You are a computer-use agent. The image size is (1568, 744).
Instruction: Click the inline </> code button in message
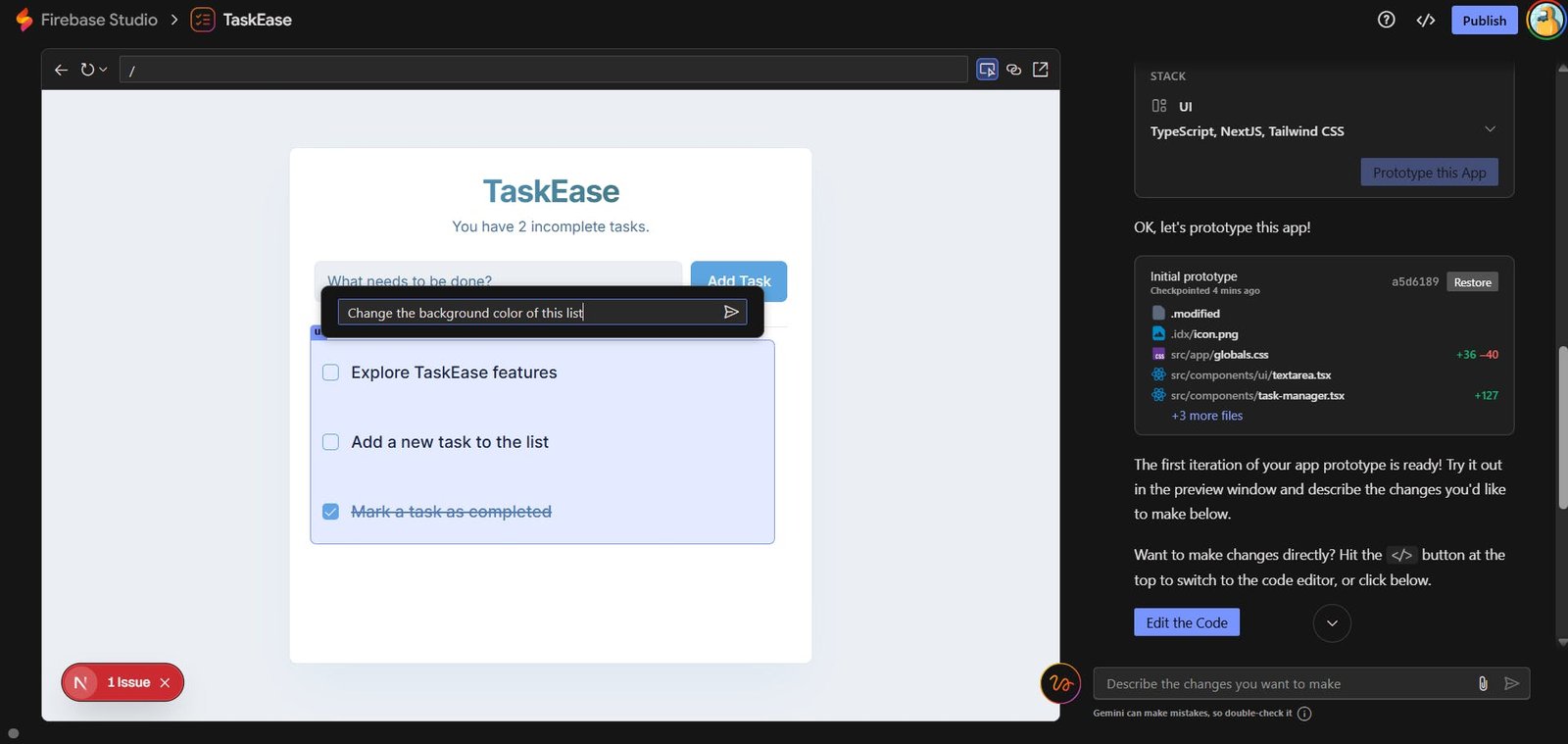1401,555
